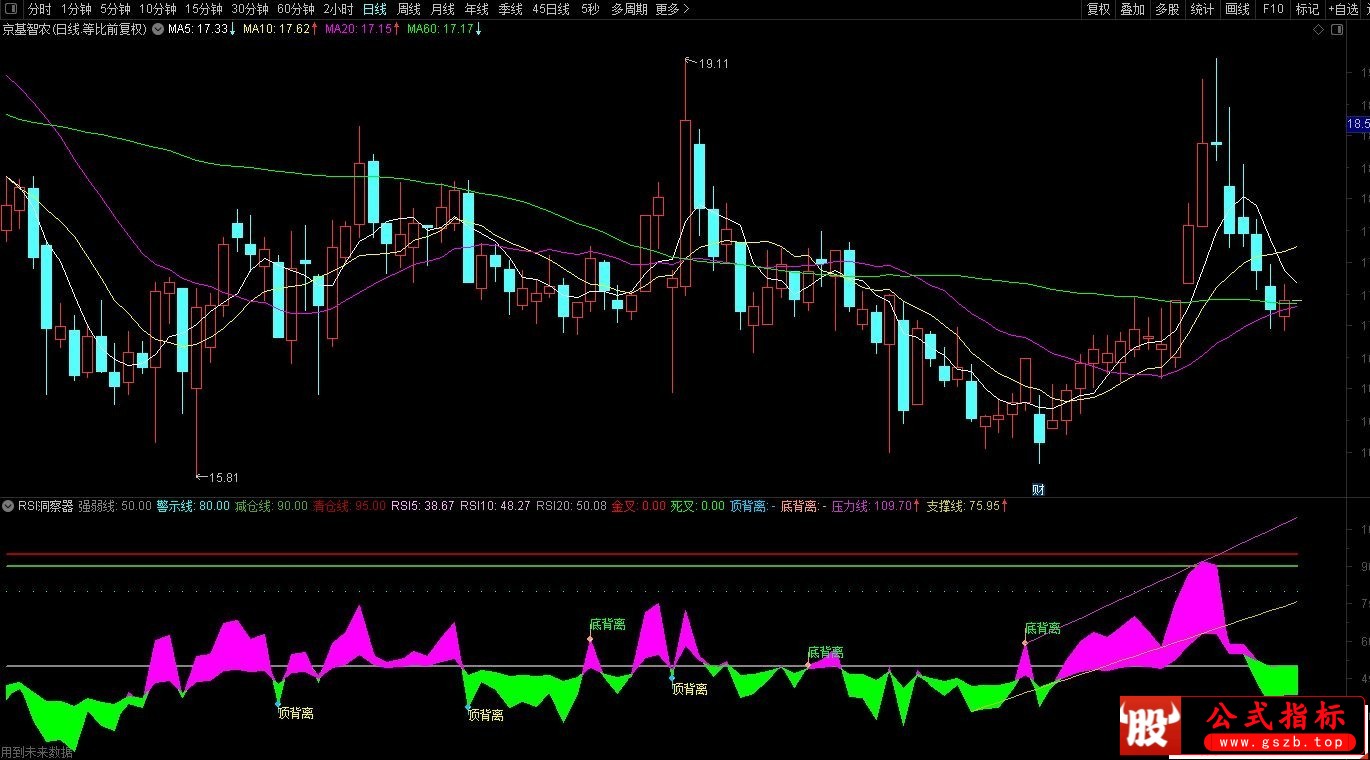Switch to 周线 weekly chart
This screenshot has height=760, width=1370.
click(x=409, y=9)
